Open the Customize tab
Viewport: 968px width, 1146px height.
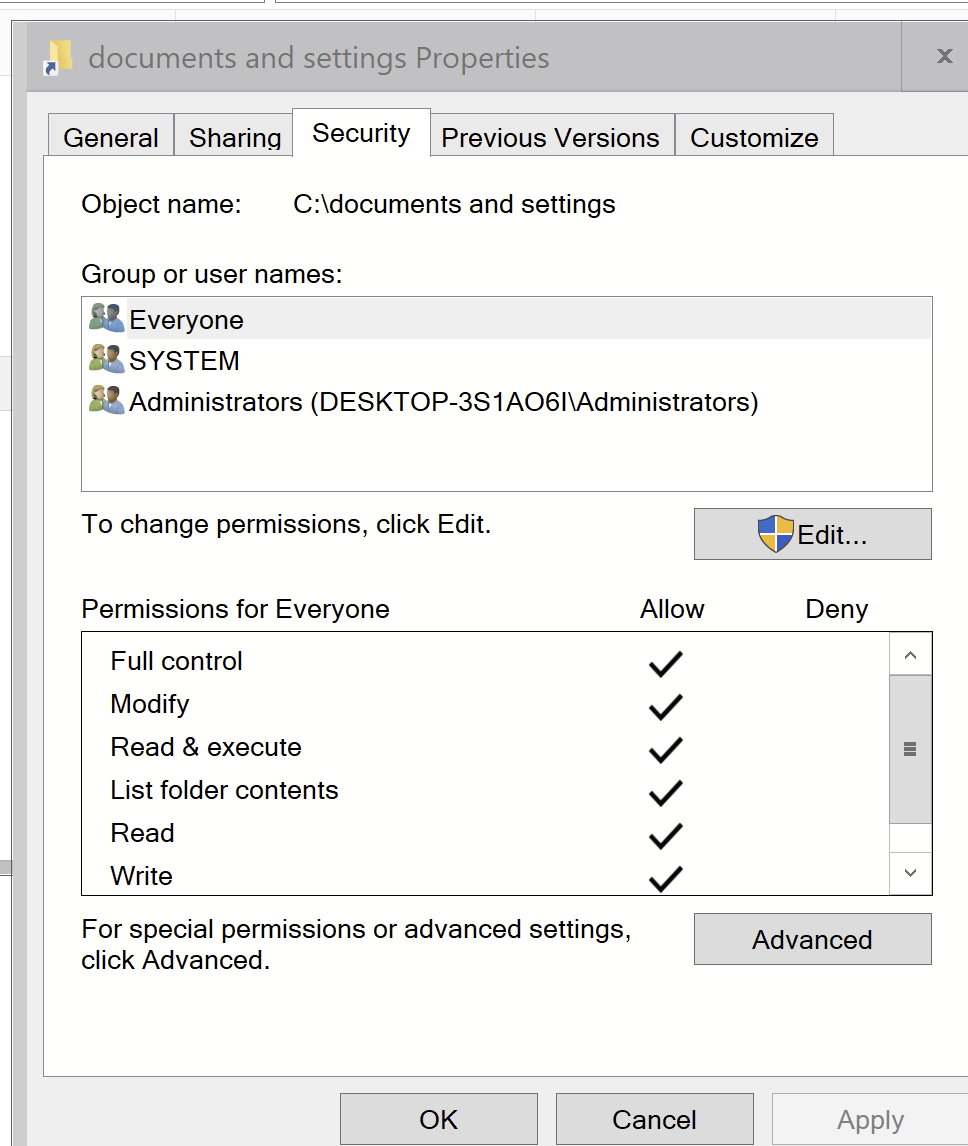(754, 137)
